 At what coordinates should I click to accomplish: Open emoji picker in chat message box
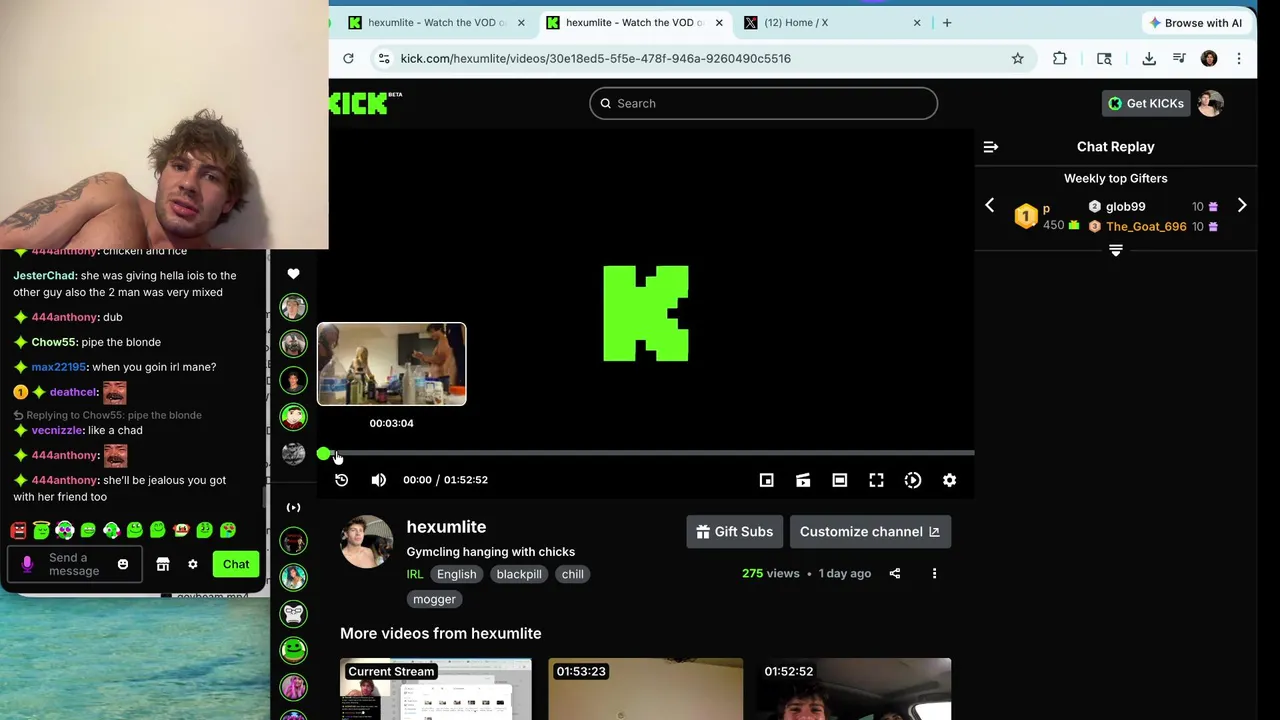pyautogui.click(x=123, y=565)
